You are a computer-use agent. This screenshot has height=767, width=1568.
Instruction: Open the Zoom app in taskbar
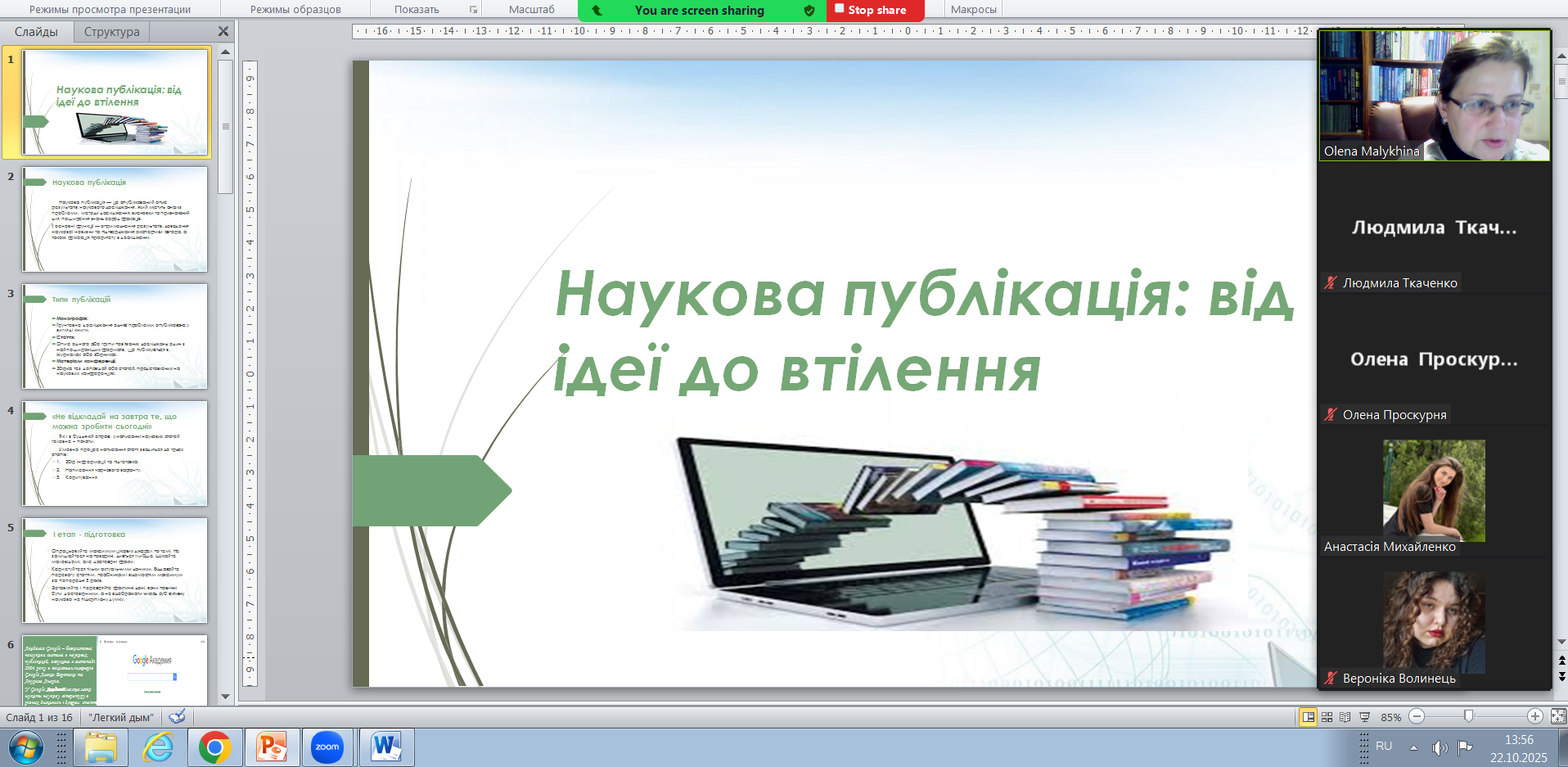tap(327, 747)
